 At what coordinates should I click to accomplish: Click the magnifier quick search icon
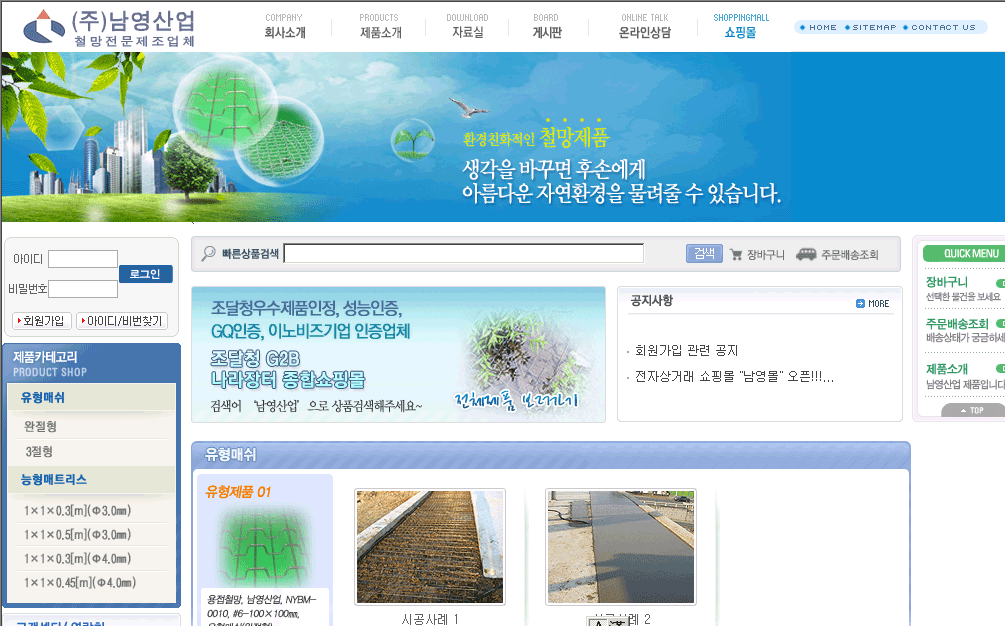coord(208,253)
